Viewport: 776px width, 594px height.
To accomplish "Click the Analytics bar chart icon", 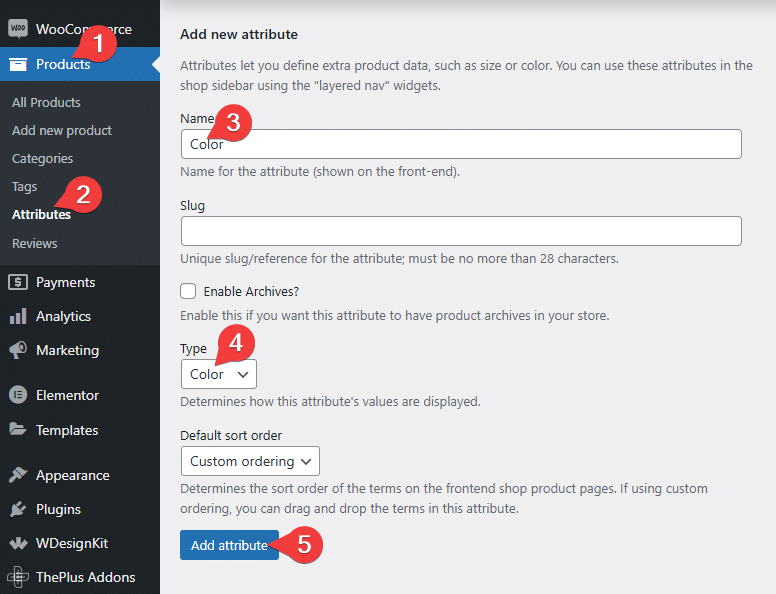I will coord(18,316).
